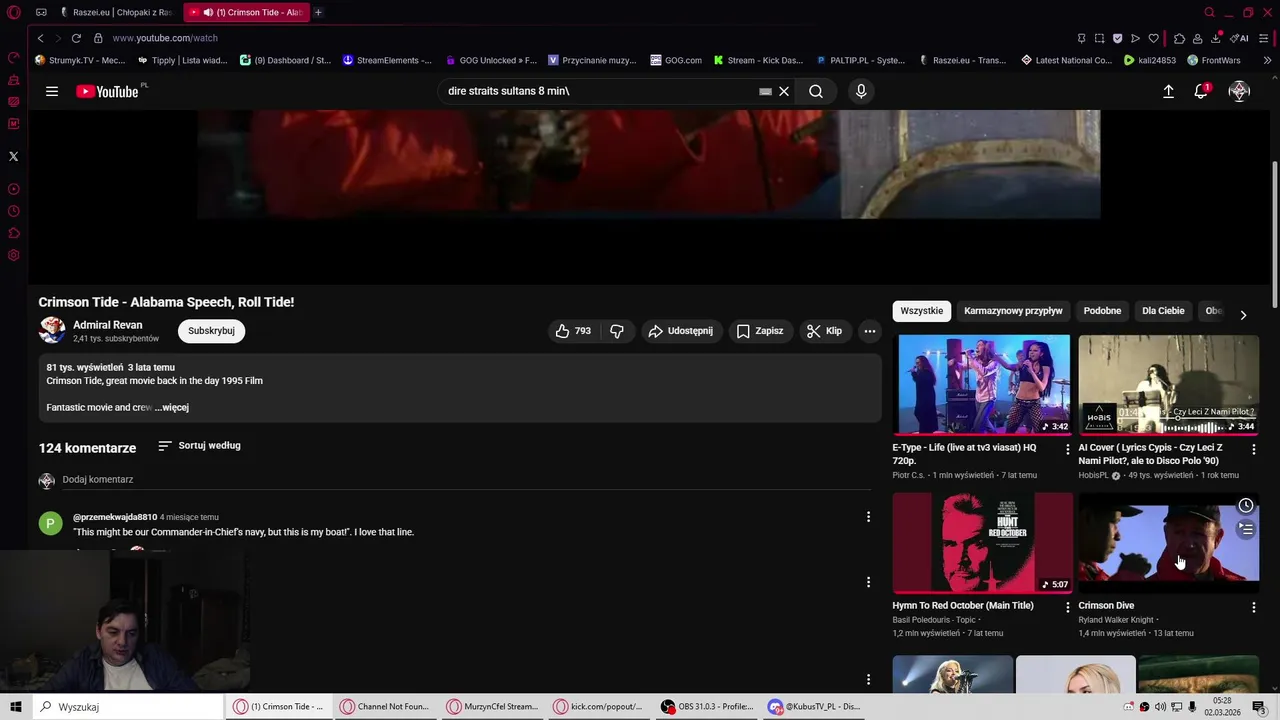
Task: Select the Karmazynowy przypływ chip
Action: [1013, 311]
